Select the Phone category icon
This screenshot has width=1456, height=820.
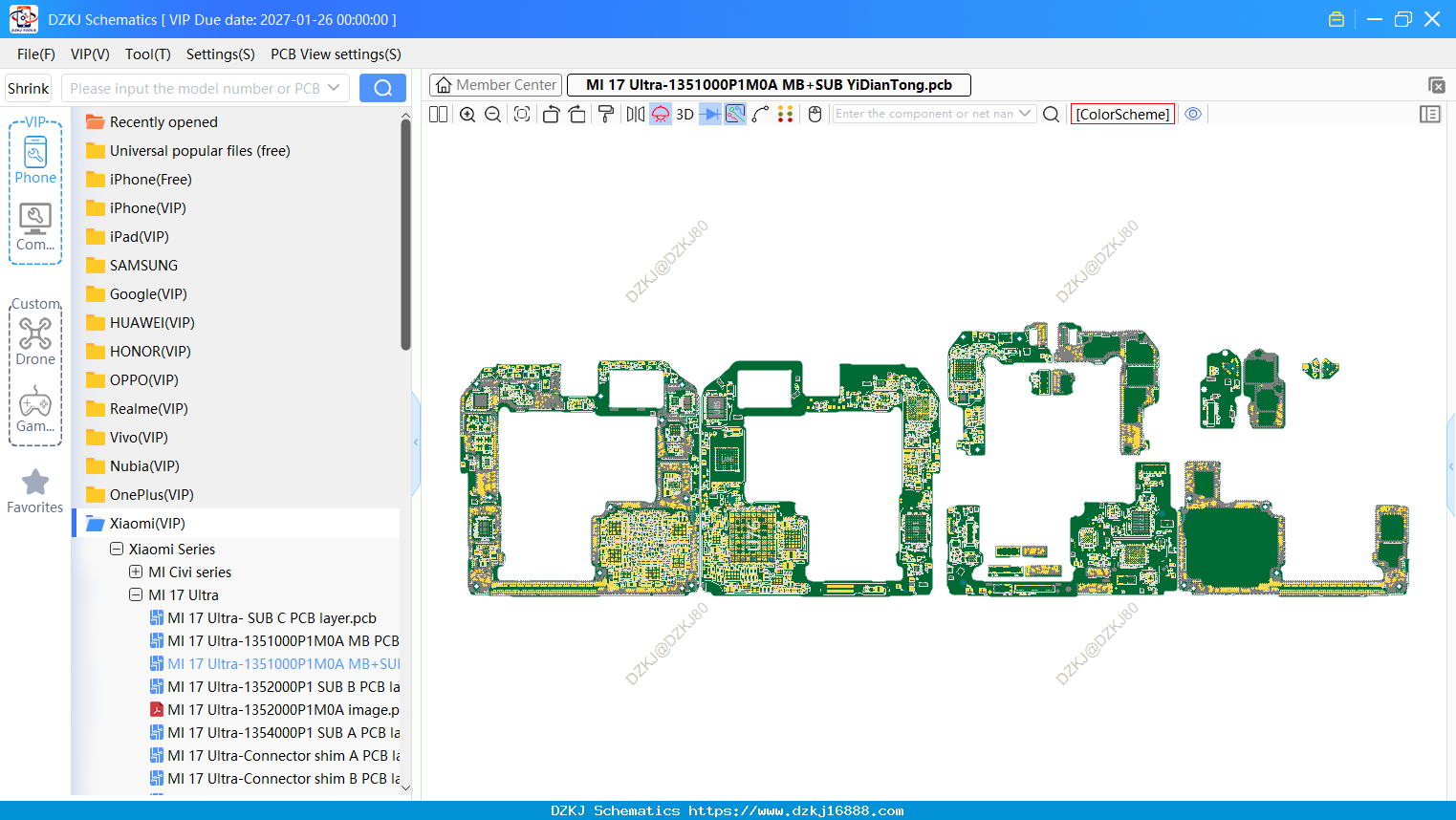[35, 160]
